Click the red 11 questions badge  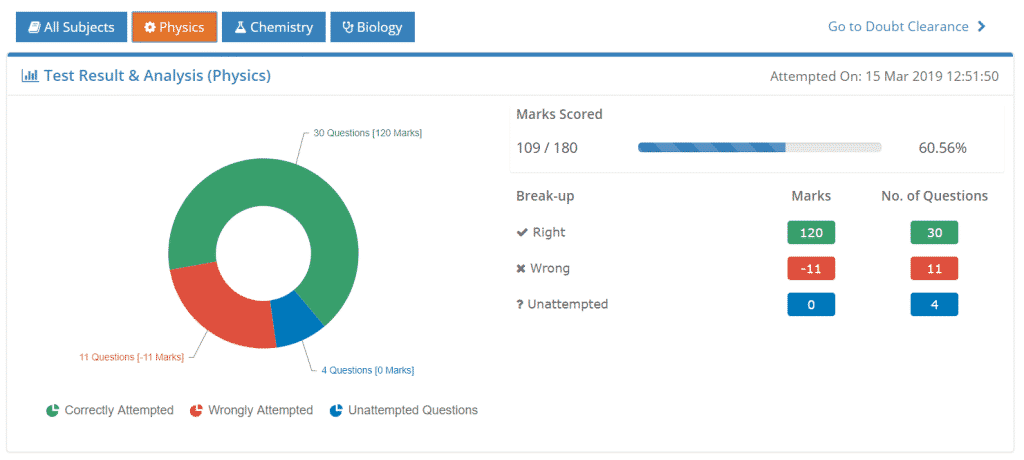click(935, 269)
